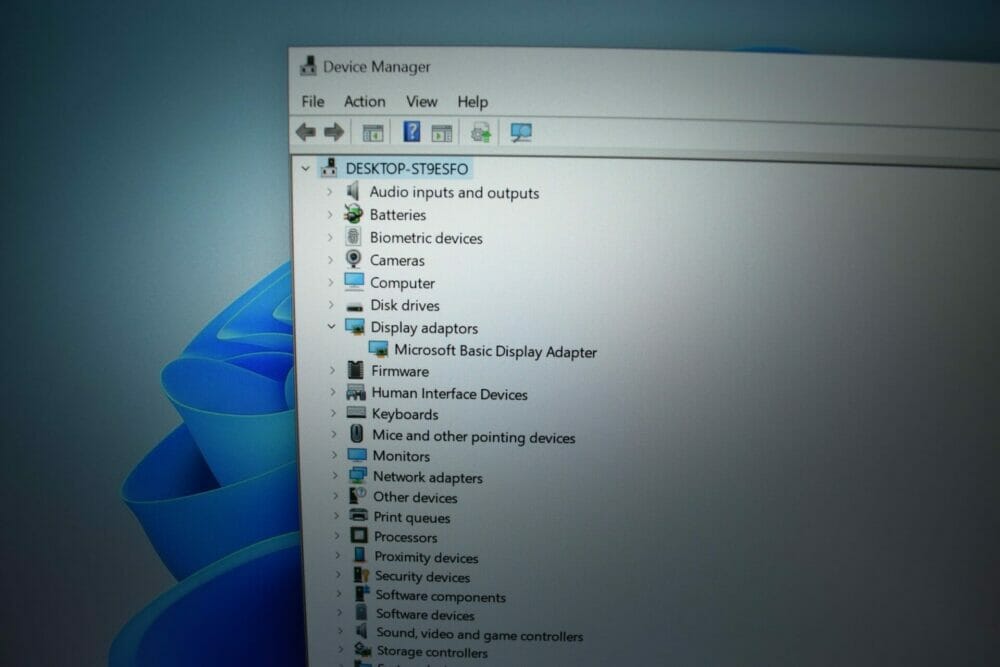Viewport: 1000px width, 667px height.
Task: Select the Storage controllers label
Action: (432, 652)
